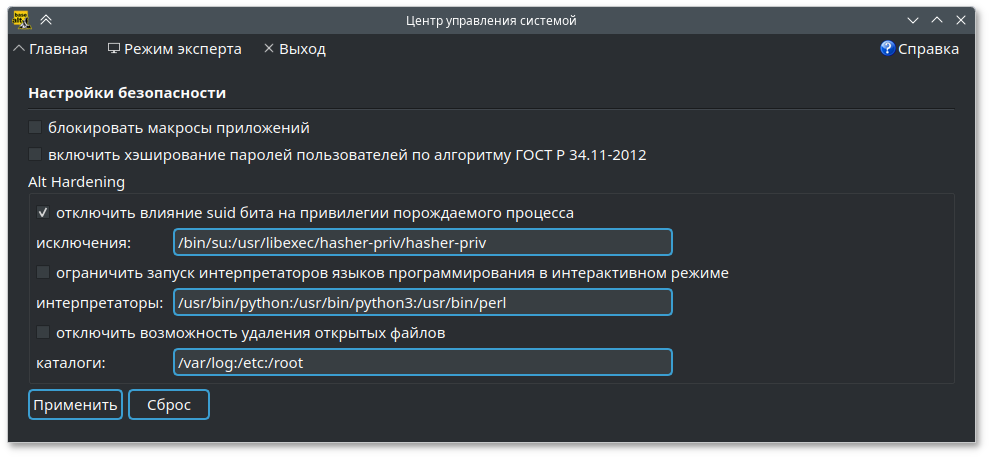Click the Главная home arrow icon
The width and height of the screenshot is (989, 457).
point(19,48)
